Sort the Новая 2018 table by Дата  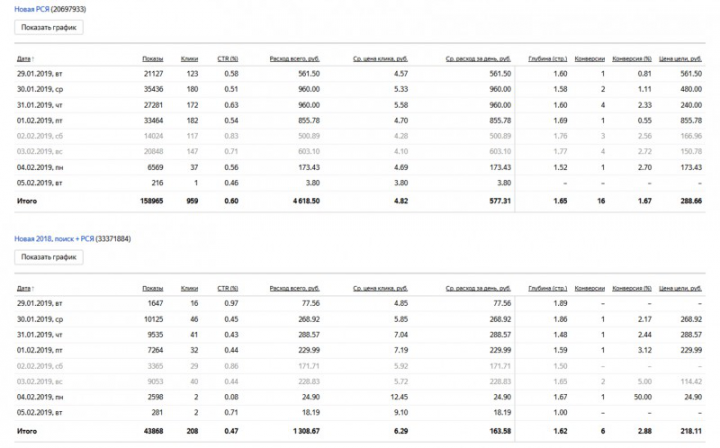25,287
